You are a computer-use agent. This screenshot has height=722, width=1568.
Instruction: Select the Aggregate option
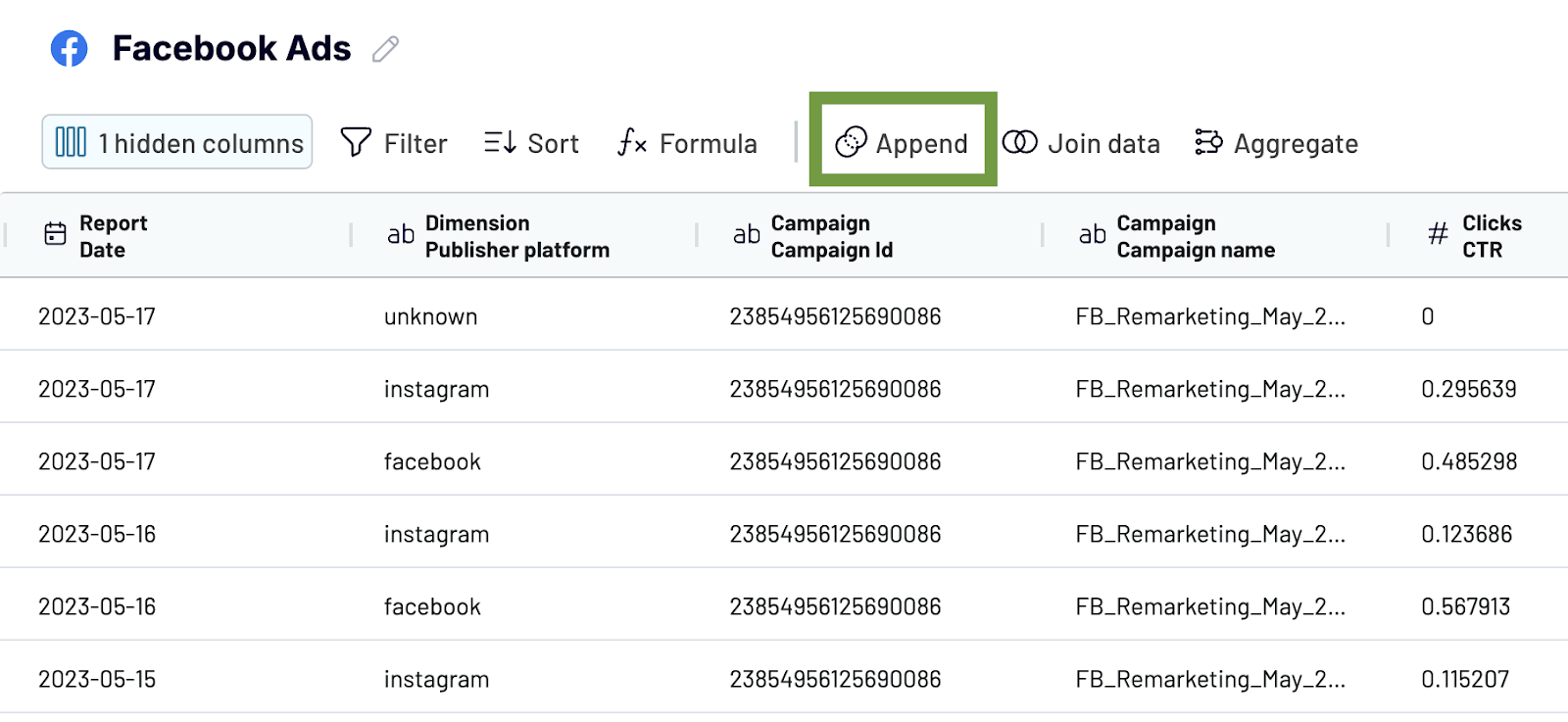coord(1276,143)
